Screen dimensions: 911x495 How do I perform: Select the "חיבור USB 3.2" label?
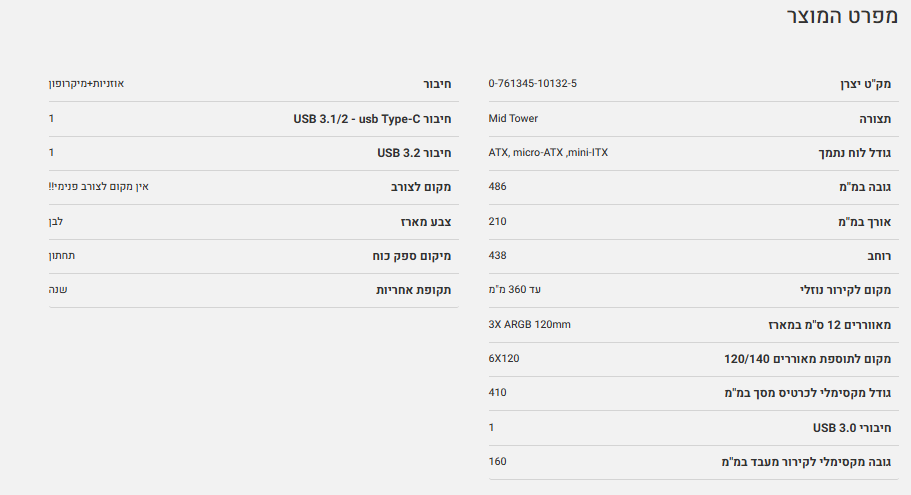(414, 153)
